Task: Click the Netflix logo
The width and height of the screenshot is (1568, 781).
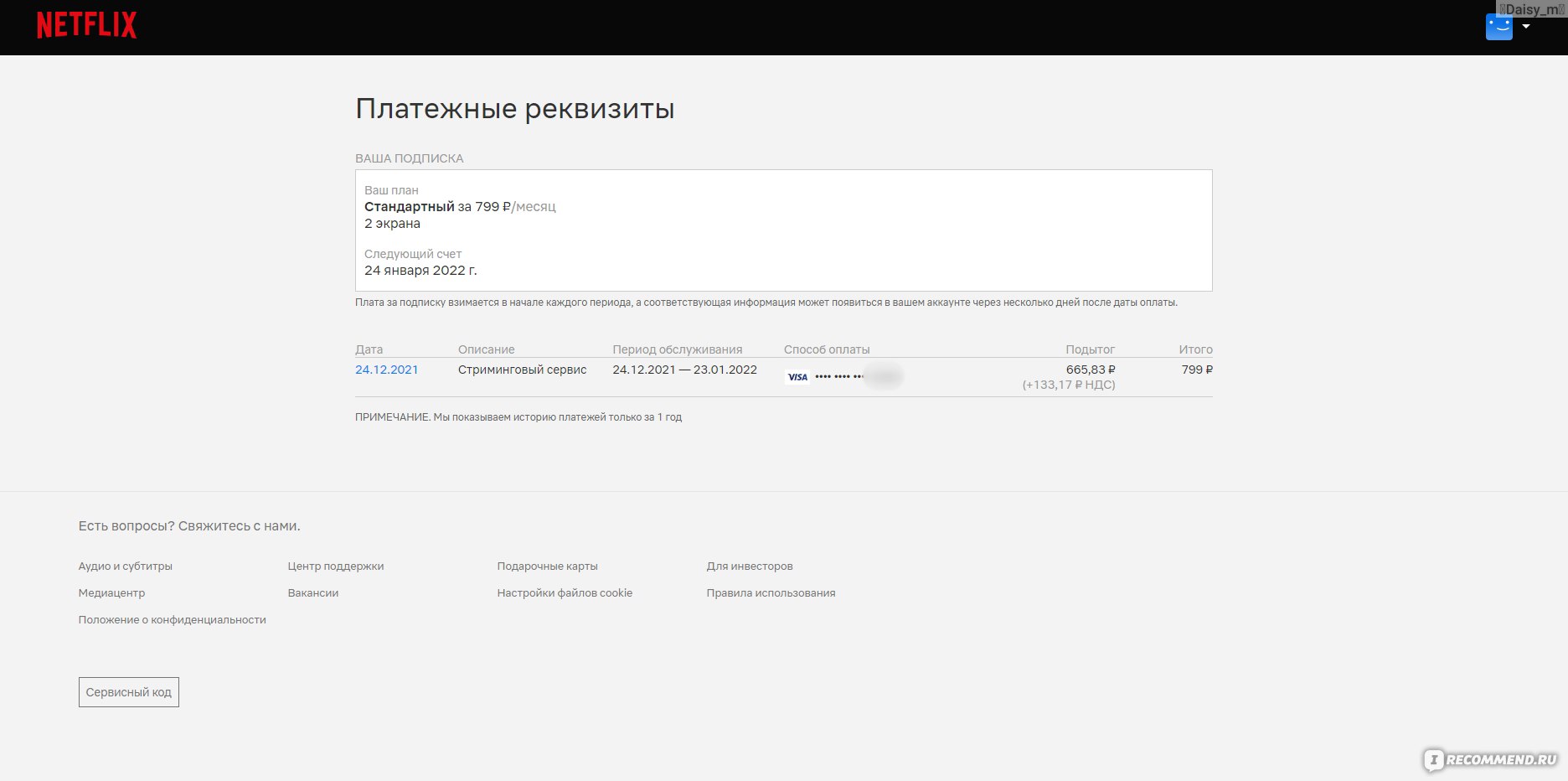Action: [86, 25]
